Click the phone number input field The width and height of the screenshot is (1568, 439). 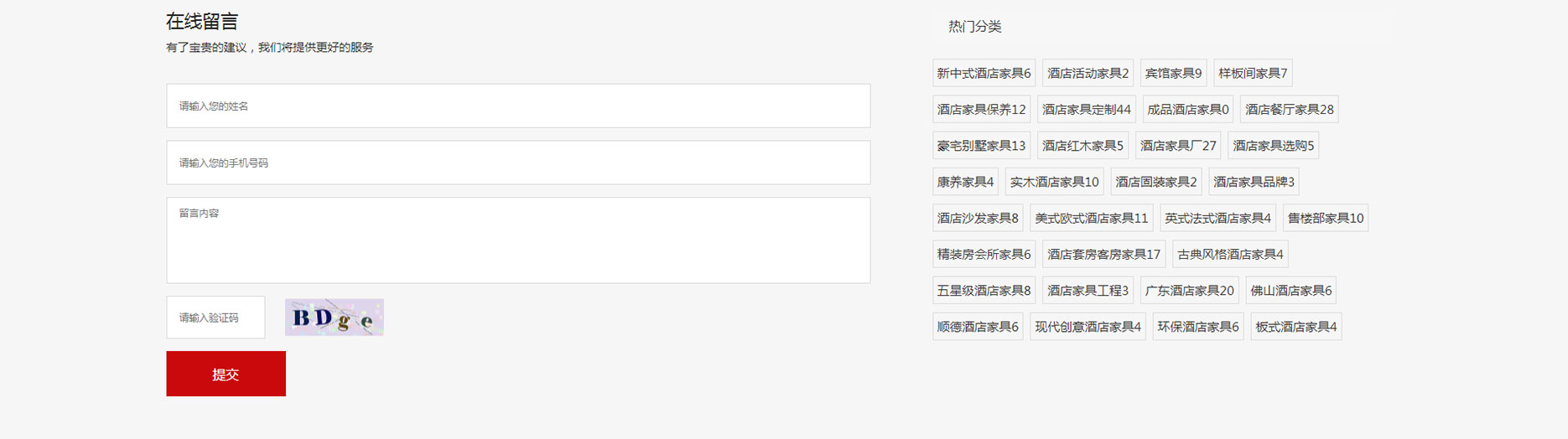pyautogui.click(x=518, y=163)
